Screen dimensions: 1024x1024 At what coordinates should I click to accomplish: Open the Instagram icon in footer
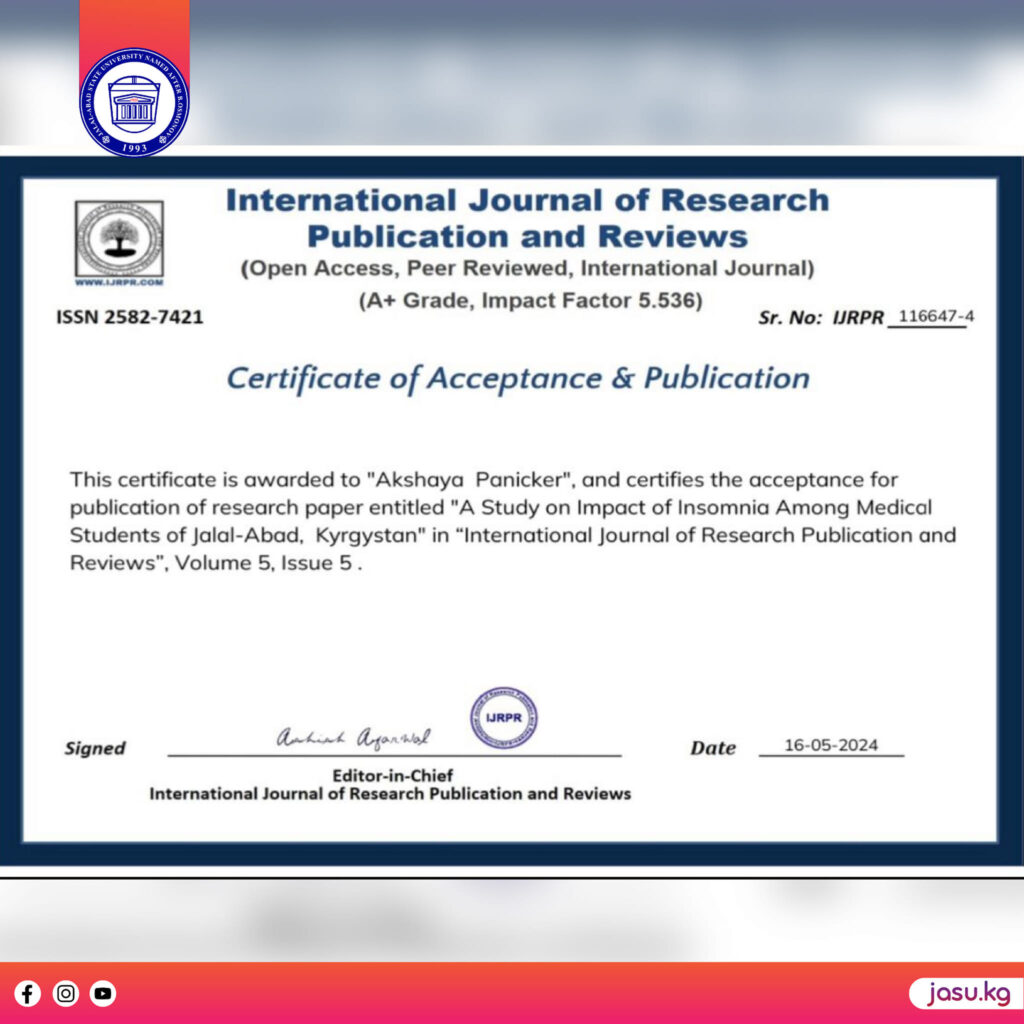65,993
